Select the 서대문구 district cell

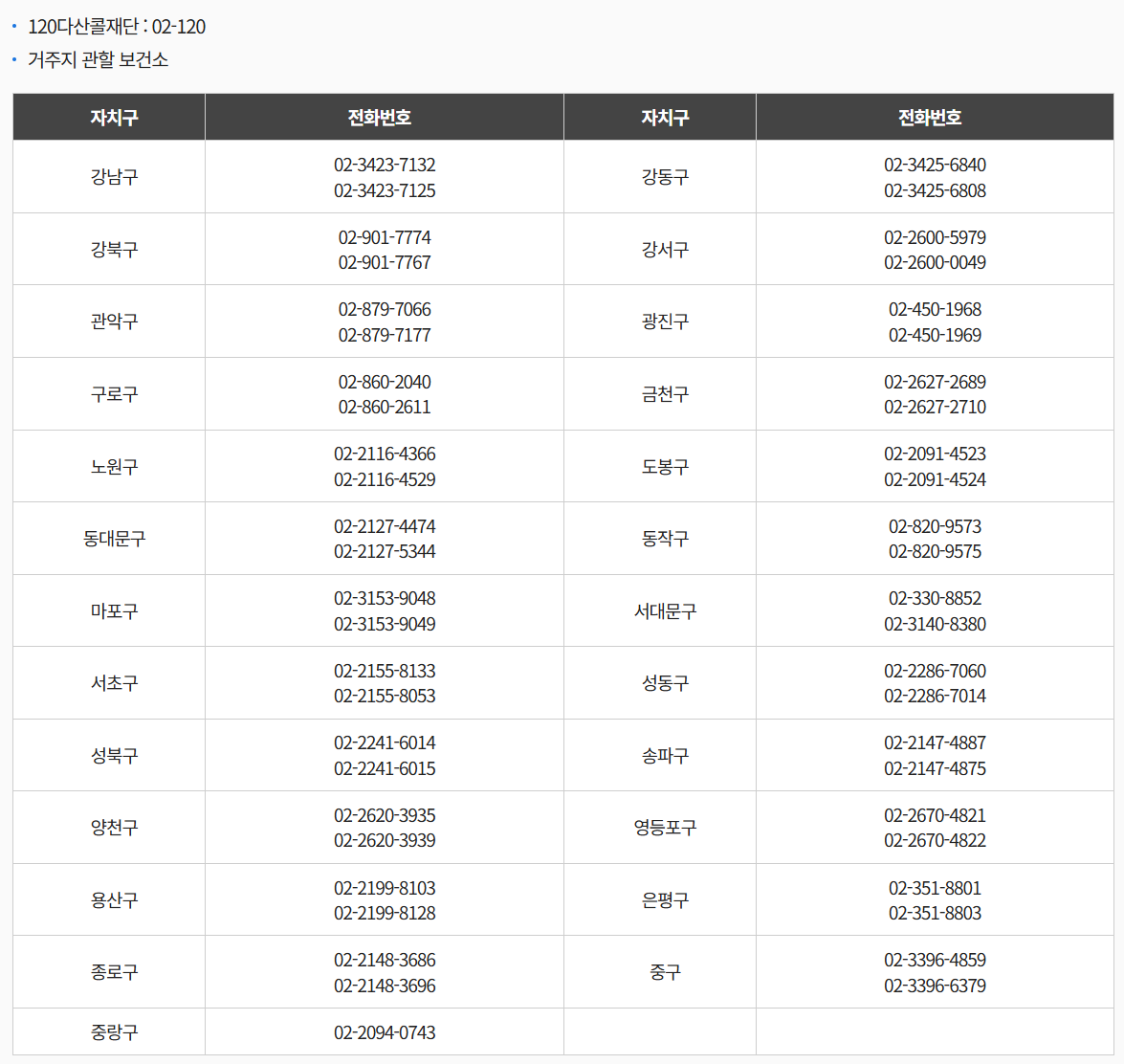tap(665, 610)
